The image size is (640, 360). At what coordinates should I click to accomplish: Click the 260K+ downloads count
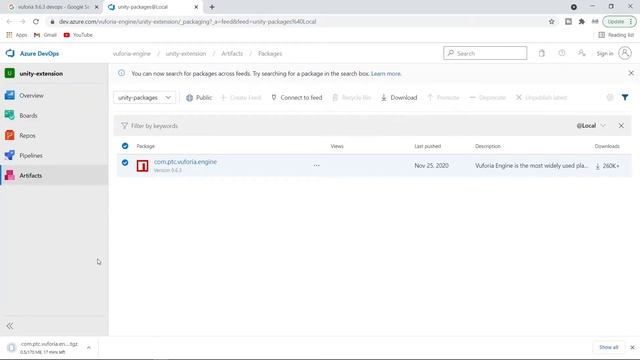607,166
